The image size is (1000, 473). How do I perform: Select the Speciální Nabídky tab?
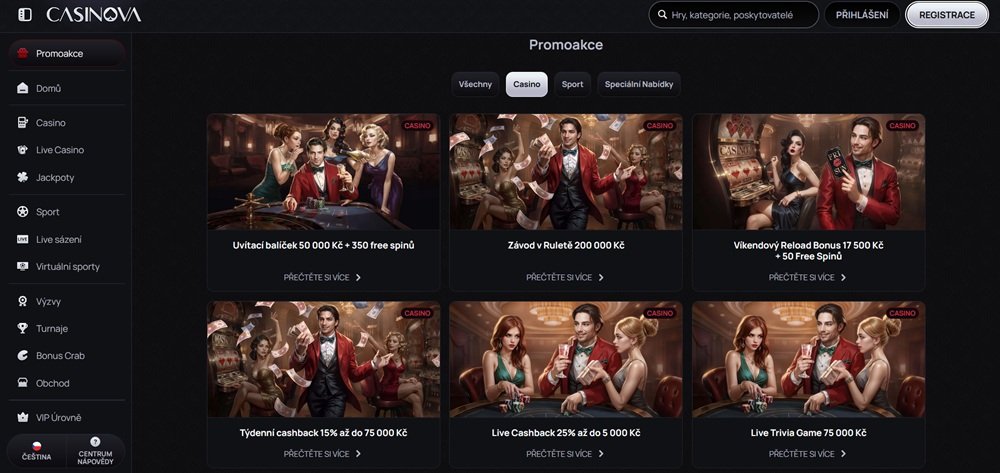639,84
